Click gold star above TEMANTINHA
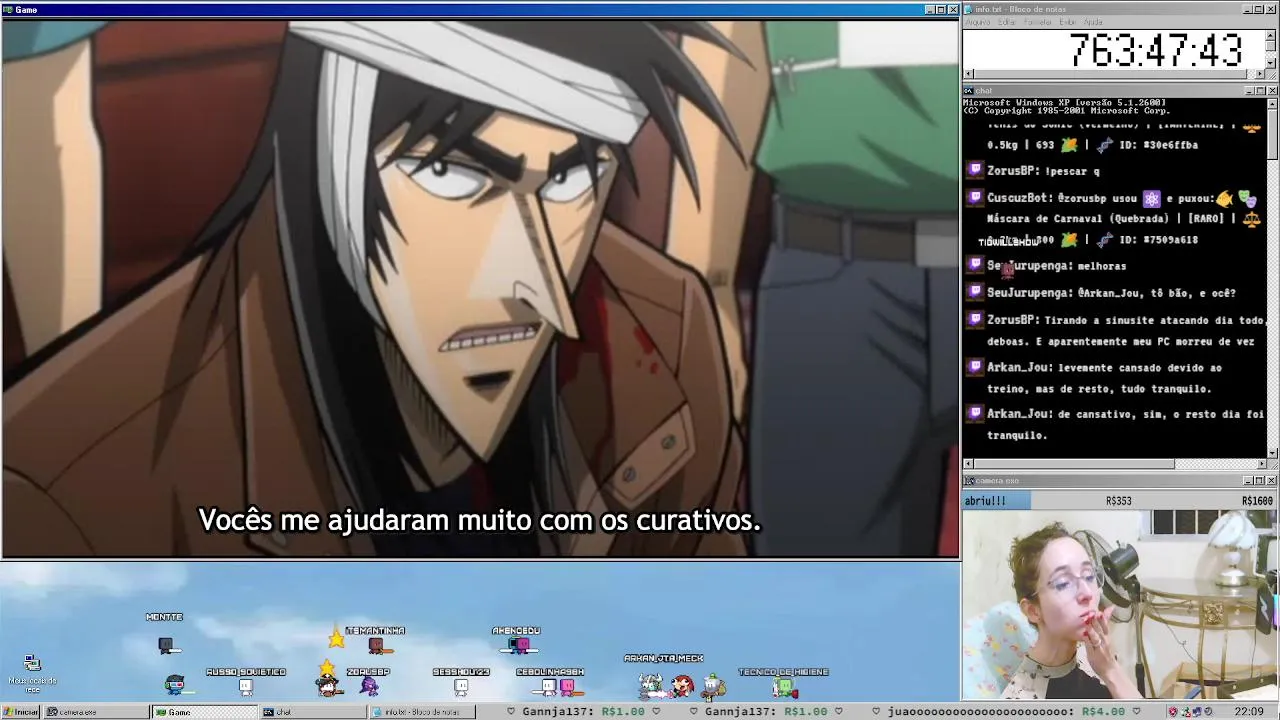 336,638
